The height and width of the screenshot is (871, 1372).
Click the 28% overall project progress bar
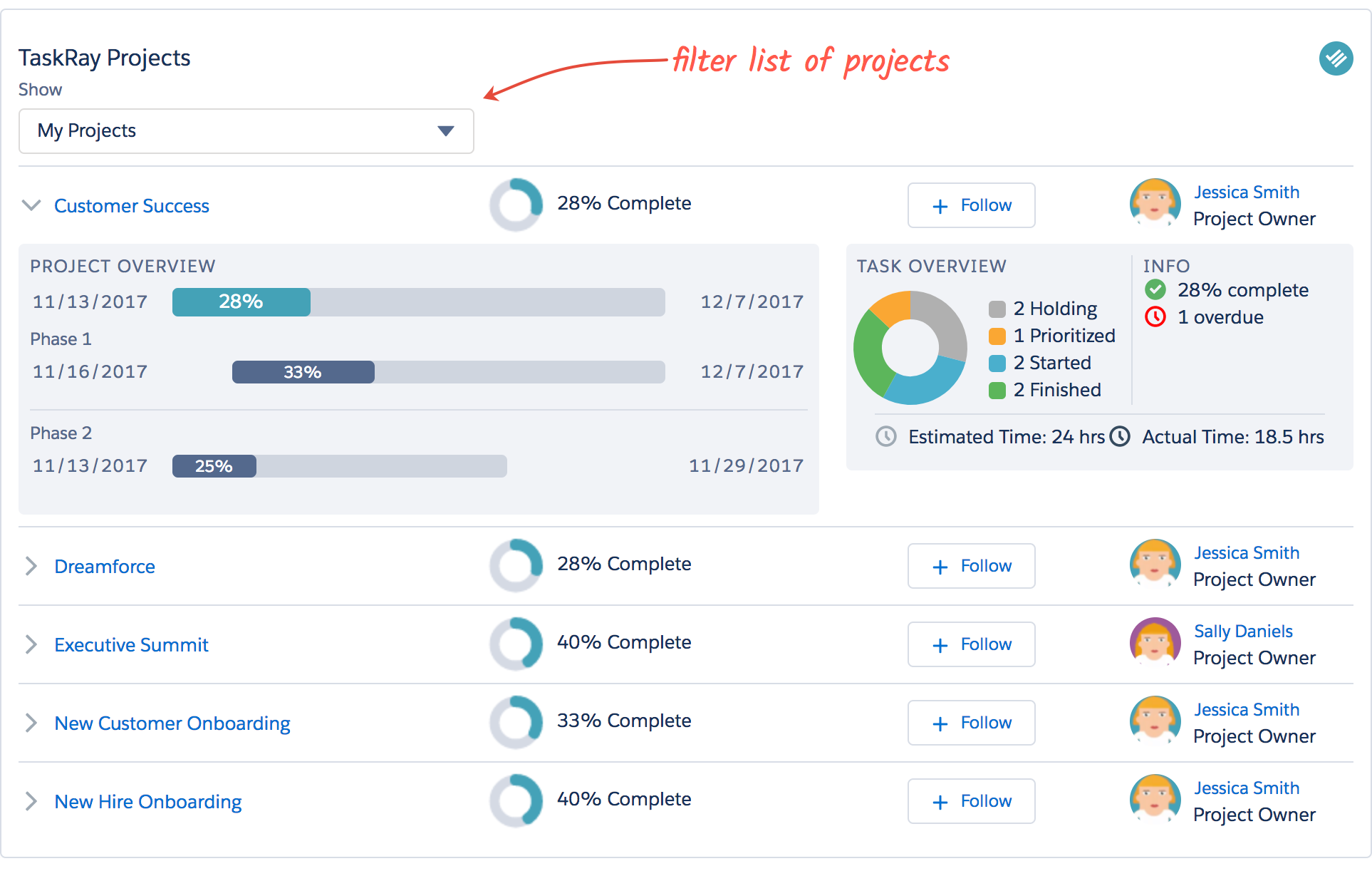(x=419, y=302)
